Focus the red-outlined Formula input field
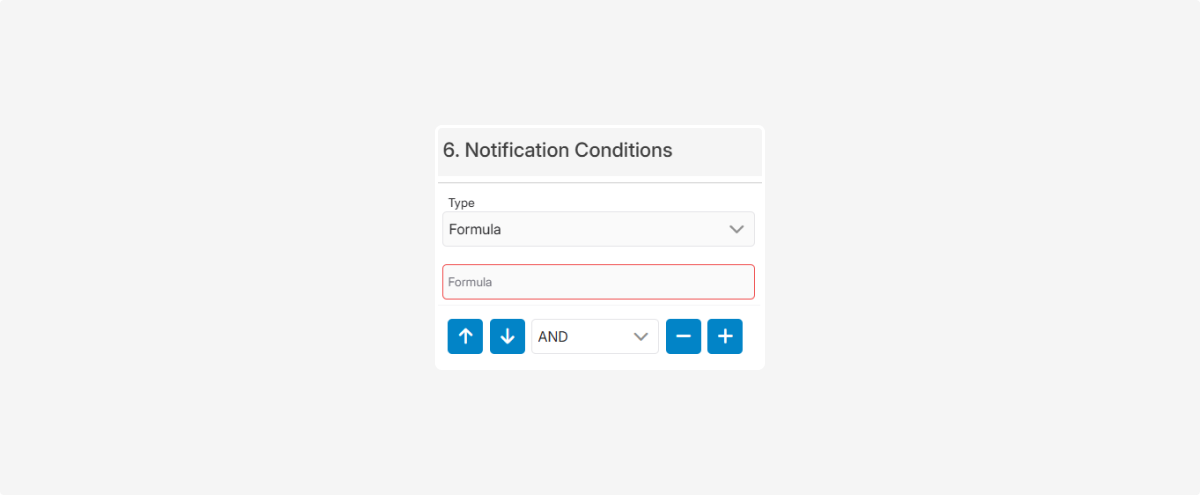Screen dimensions: 1200x495 [x=598, y=282]
